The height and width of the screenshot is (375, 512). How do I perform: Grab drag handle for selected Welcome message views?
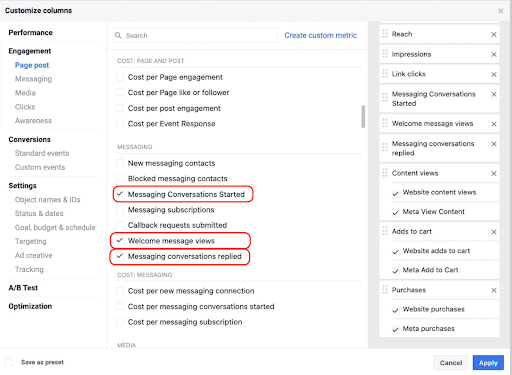(385, 123)
